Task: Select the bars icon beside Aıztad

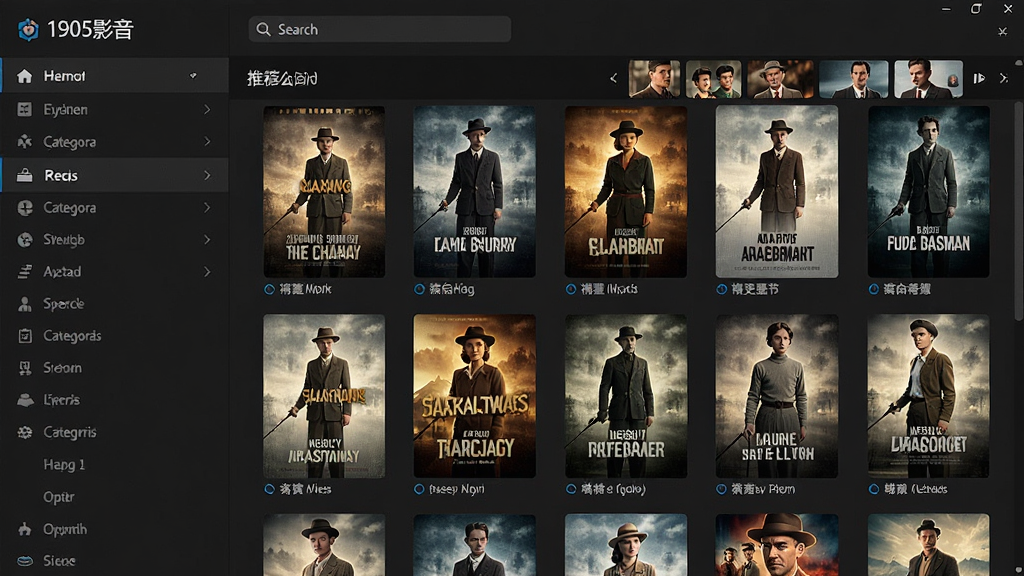Action: [x=25, y=272]
